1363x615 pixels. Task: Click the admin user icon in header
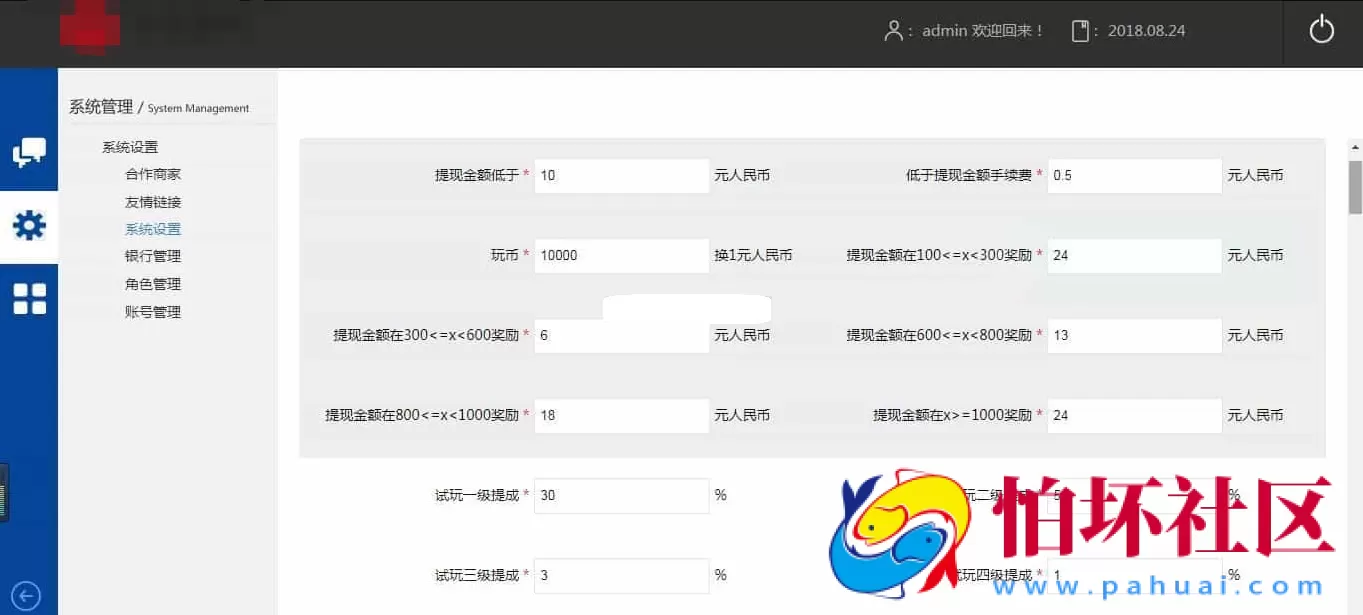coord(893,30)
